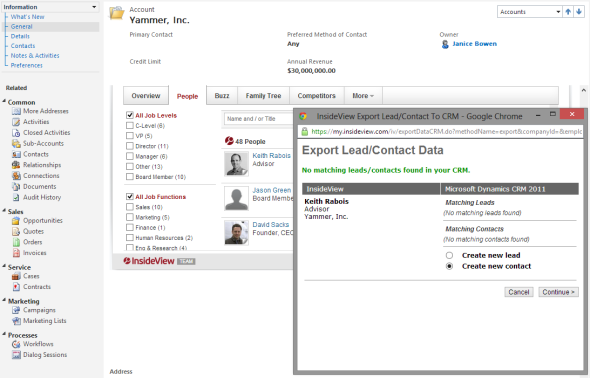590x378 pixels.
Task: Open David Sacks profile link
Action: (271, 225)
